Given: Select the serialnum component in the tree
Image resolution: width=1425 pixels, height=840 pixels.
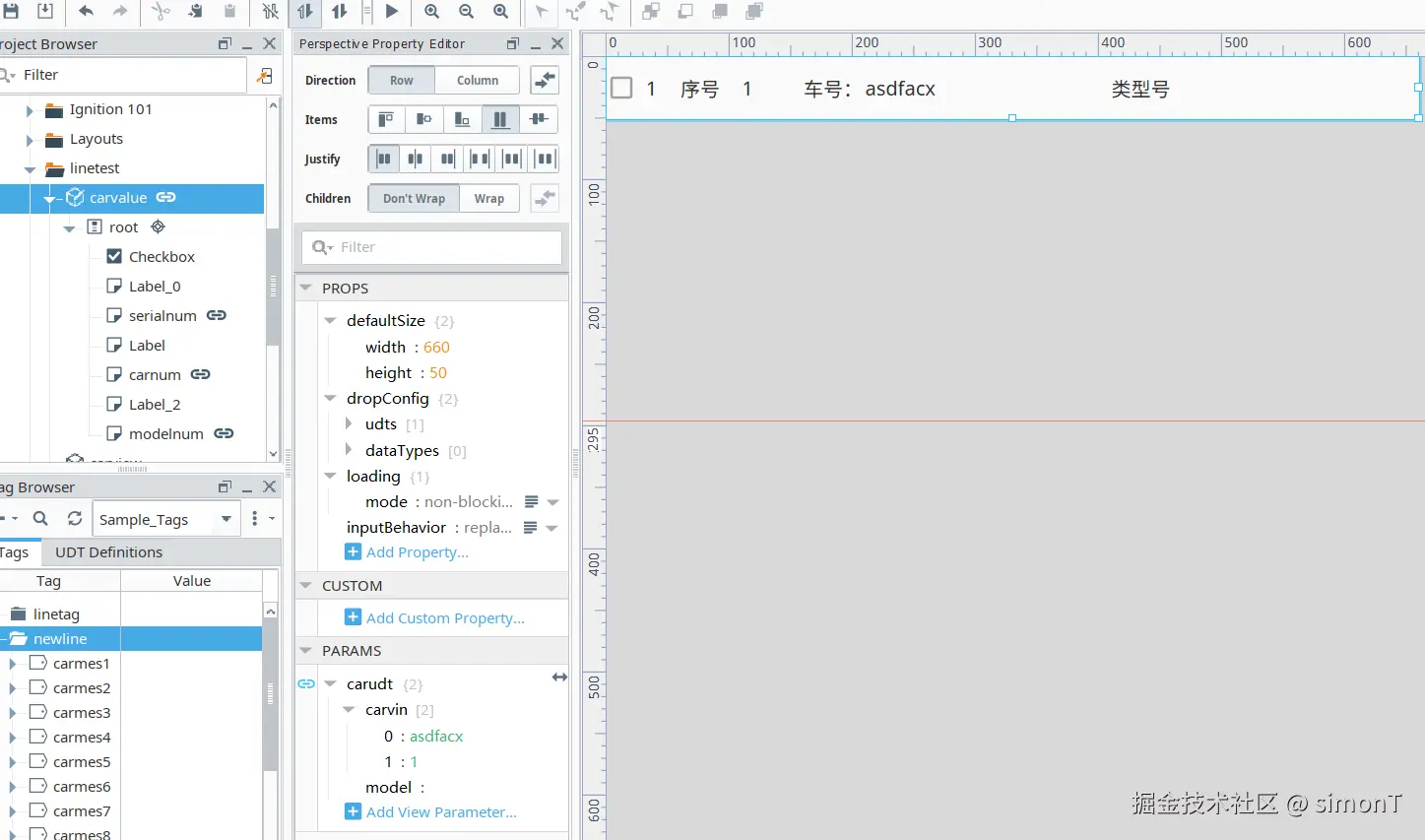Looking at the screenshot, I should coord(162,316).
